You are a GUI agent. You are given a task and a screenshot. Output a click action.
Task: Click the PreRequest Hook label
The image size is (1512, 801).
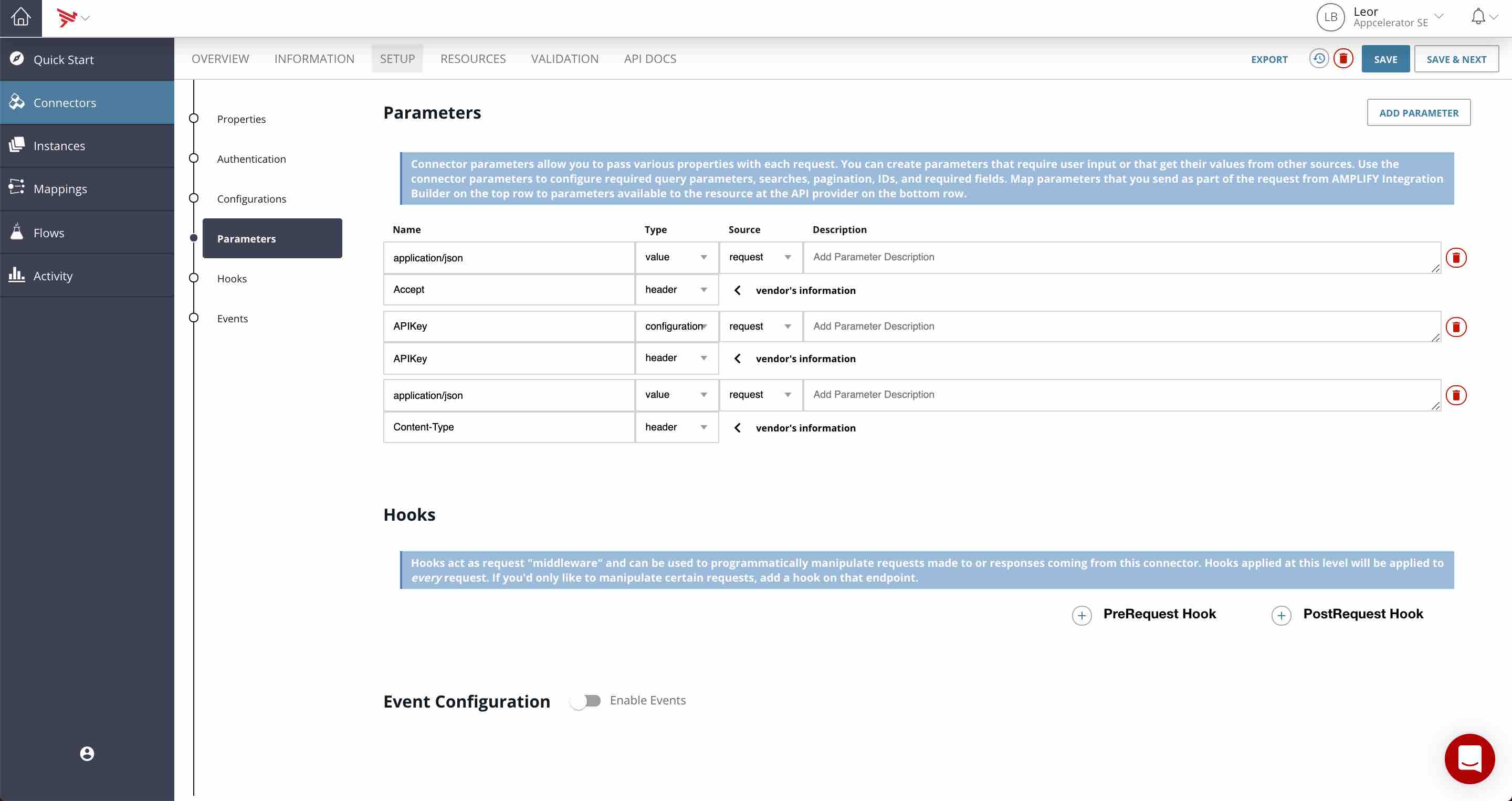click(1159, 614)
